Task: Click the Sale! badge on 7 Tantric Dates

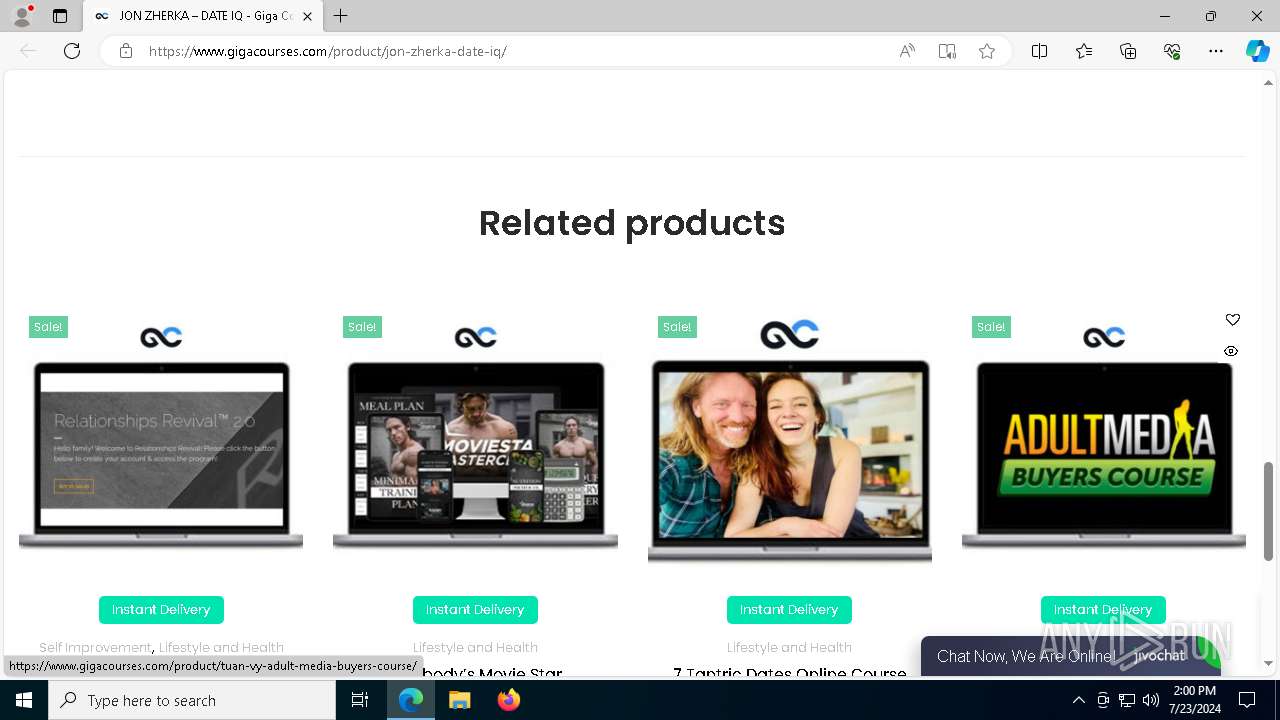Action: (x=677, y=327)
